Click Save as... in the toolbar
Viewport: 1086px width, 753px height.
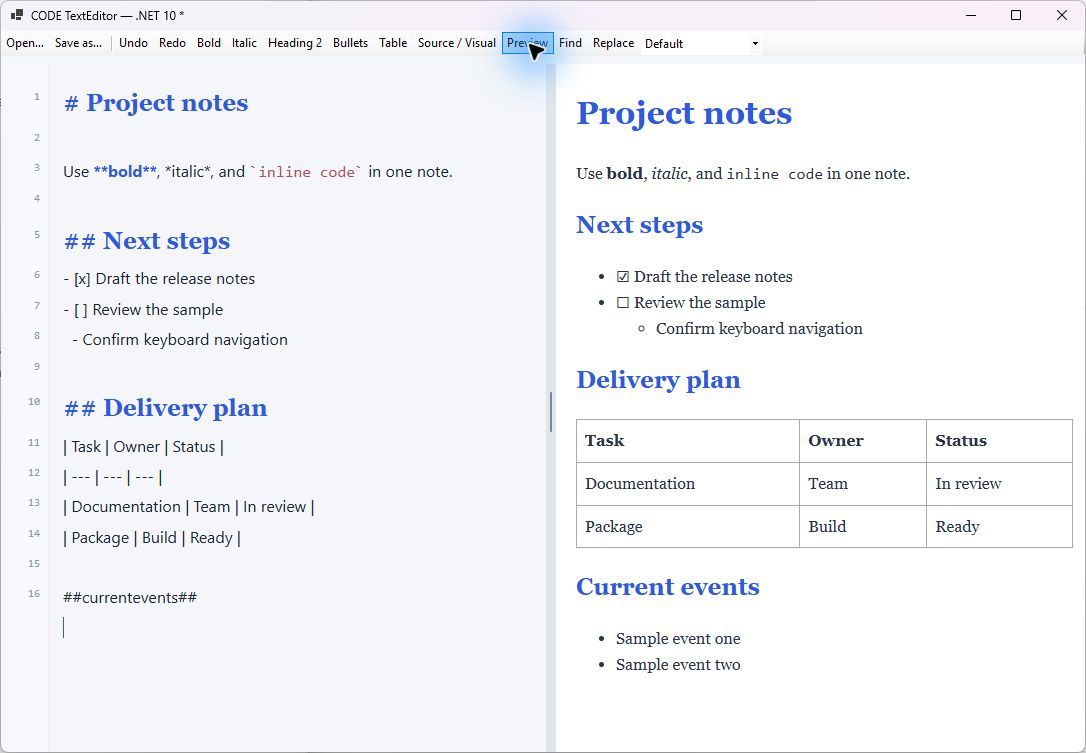(x=78, y=43)
